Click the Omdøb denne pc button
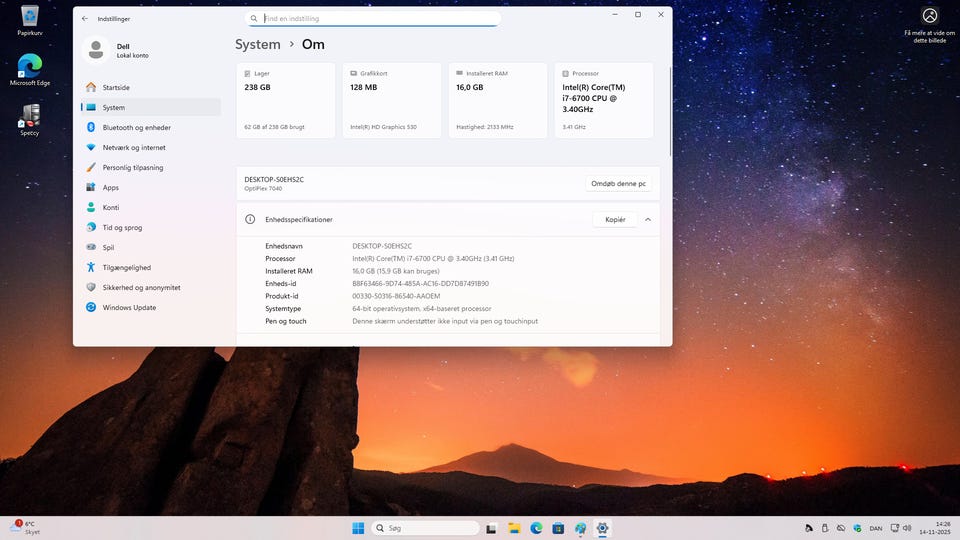The height and width of the screenshot is (540, 960). (618, 183)
